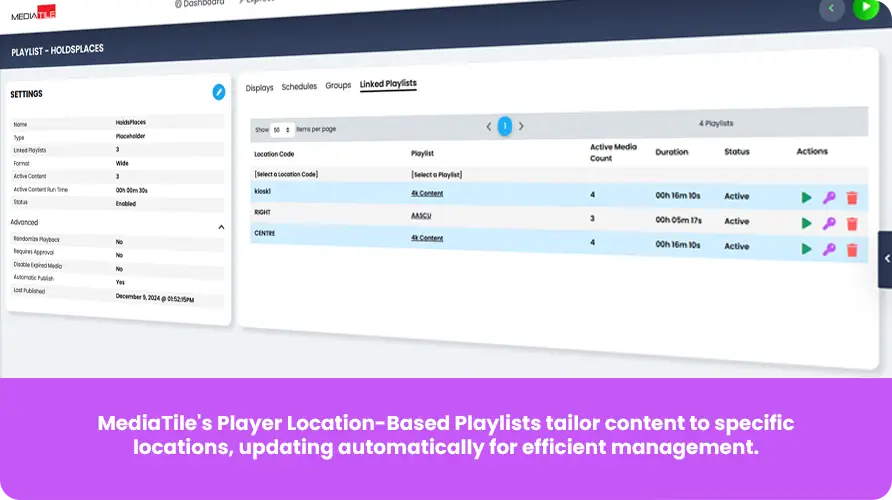Screen dimensions: 892x500
Task: Edit settings with the blue pencil icon
Action: tap(218, 92)
